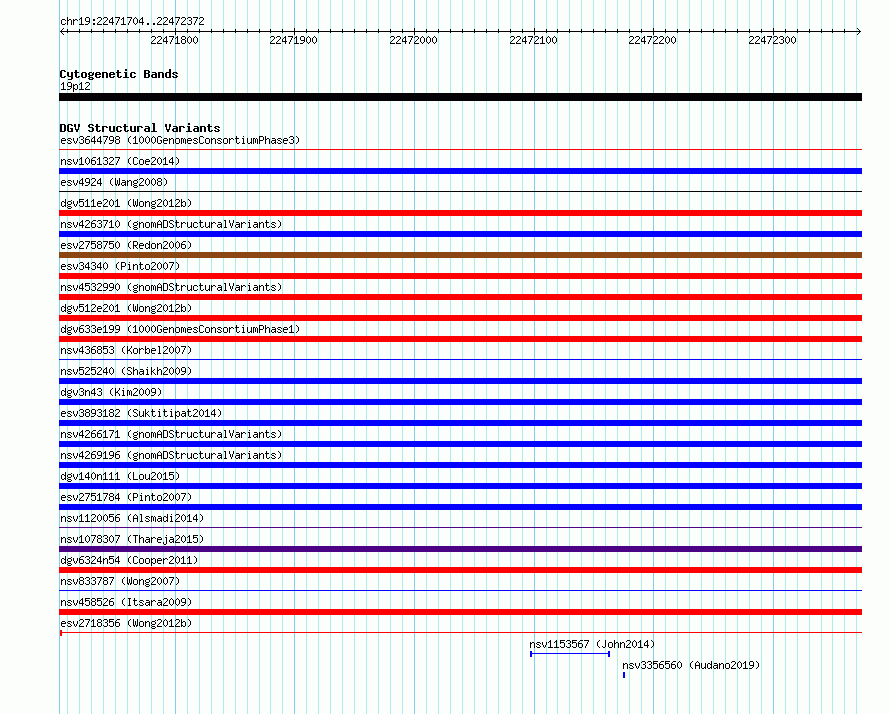Image resolution: width=890 pixels, height=714 pixels.
Task: Click the purple nsv1078307 Thareja2015 bar
Action: (460, 549)
